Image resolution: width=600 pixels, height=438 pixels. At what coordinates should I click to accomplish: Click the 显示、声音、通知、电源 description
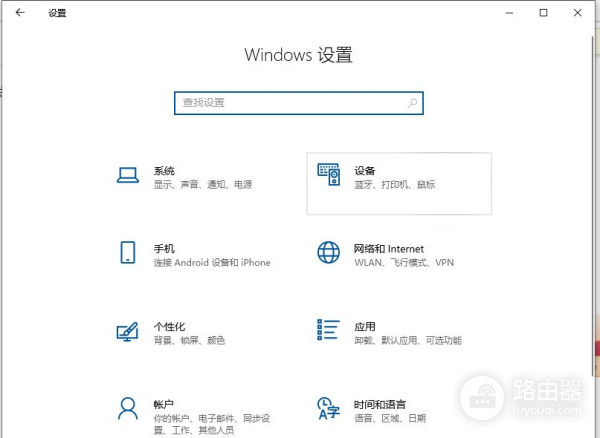click(x=203, y=185)
